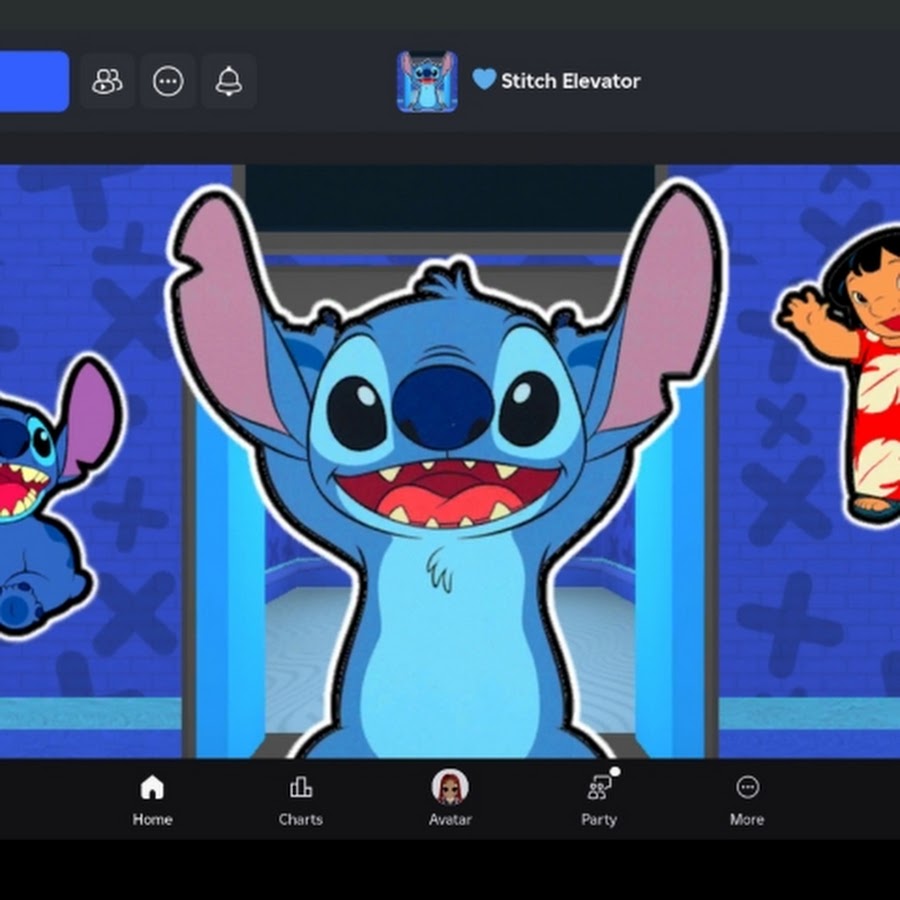Open the friends group icon button

point(107,81)
